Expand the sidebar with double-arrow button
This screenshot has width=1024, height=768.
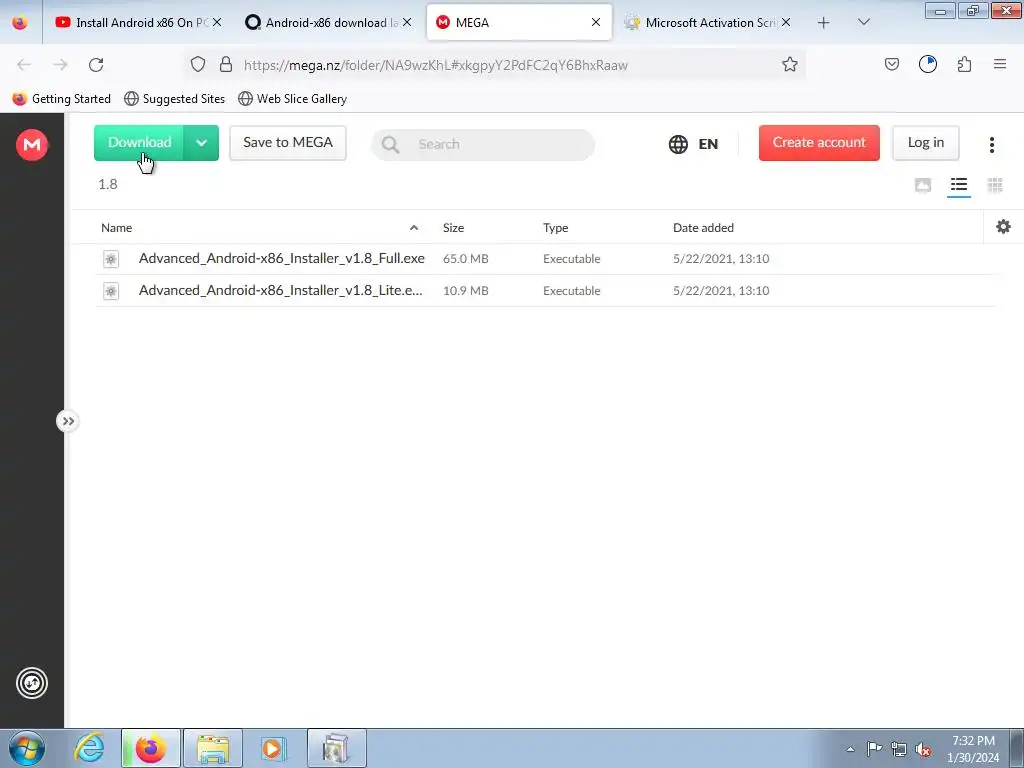click(x=68, y=421)
